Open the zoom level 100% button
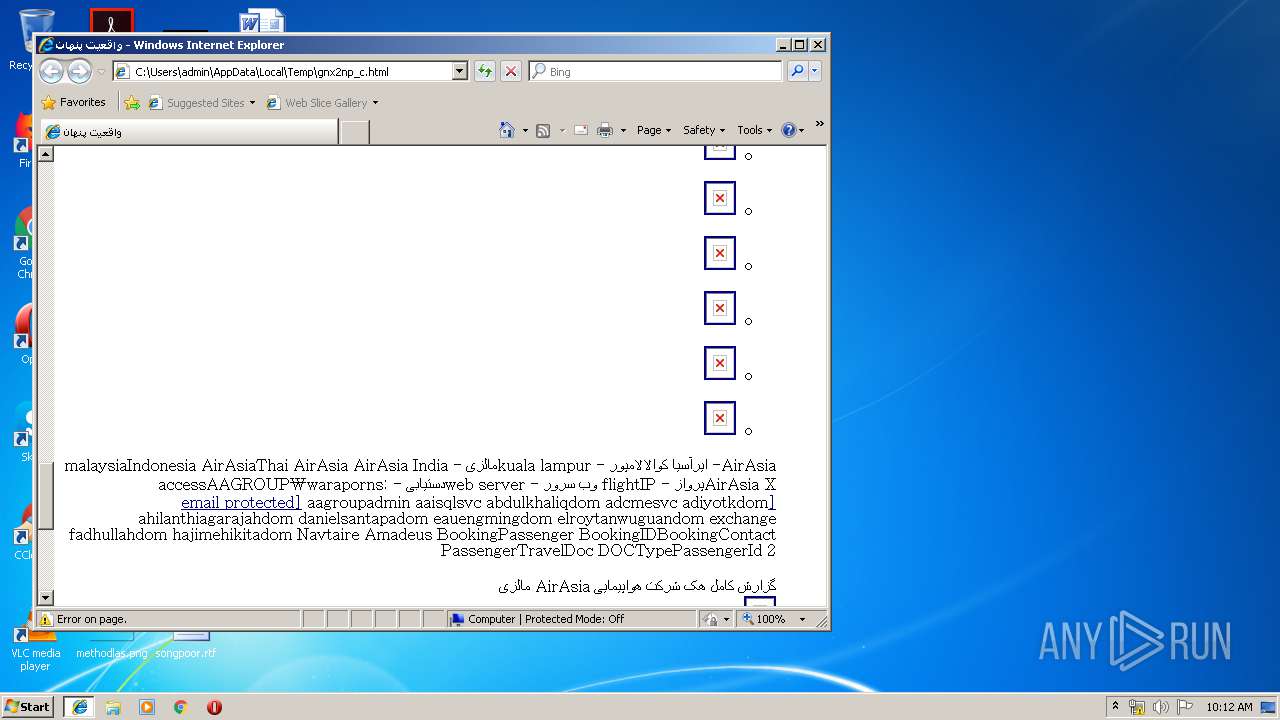The height and width of the screenshot is (720, 1280). click(x=764, y=619)
